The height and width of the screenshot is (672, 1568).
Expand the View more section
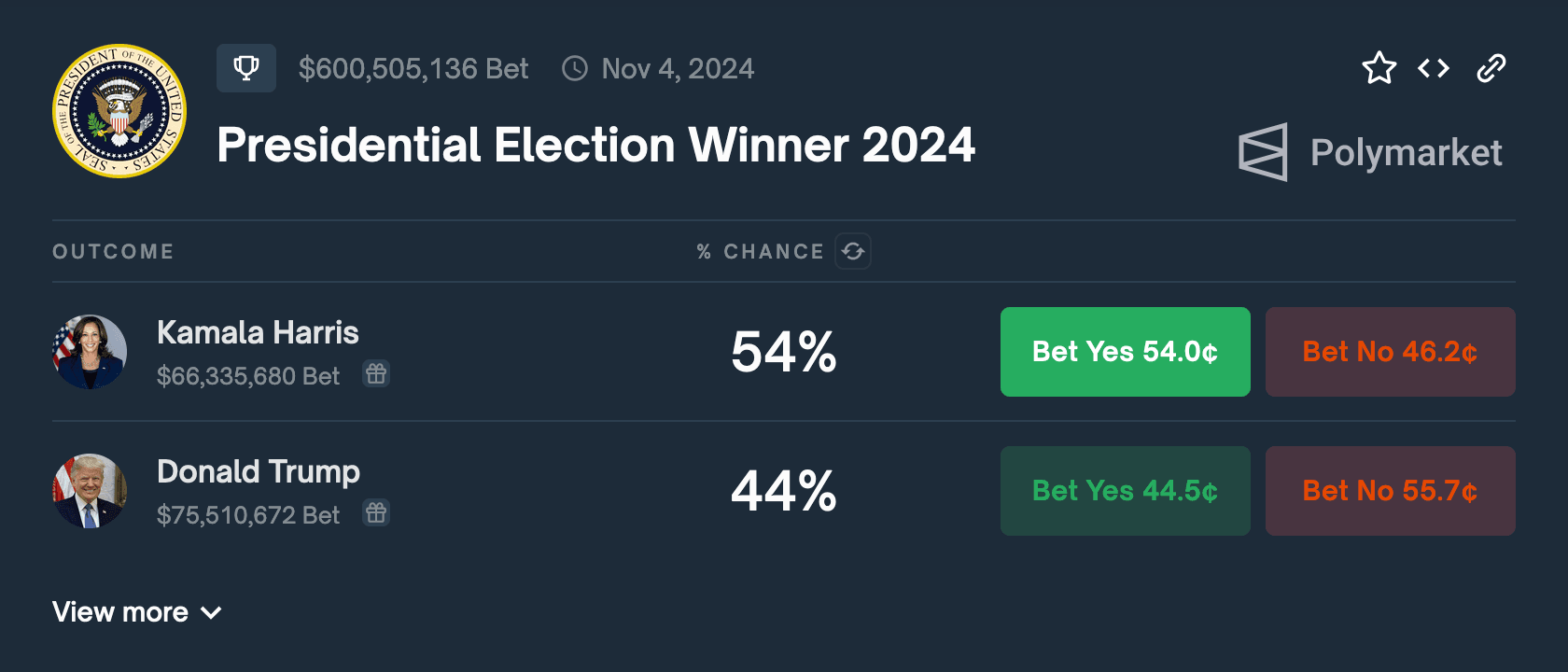coord(121,612)
